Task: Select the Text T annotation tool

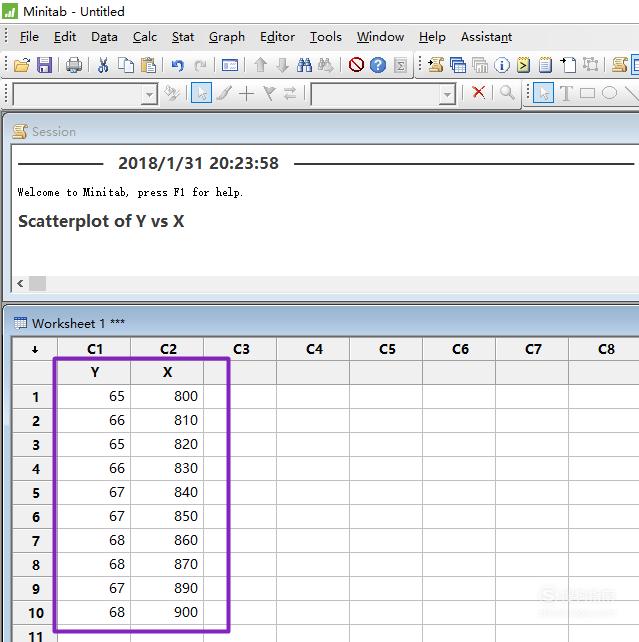Action: pos(566,93)
